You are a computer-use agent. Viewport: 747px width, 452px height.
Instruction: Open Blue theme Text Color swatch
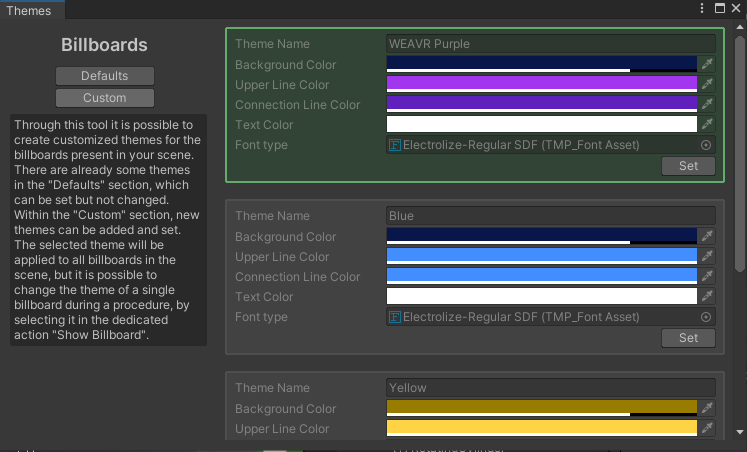coord(542,296)
